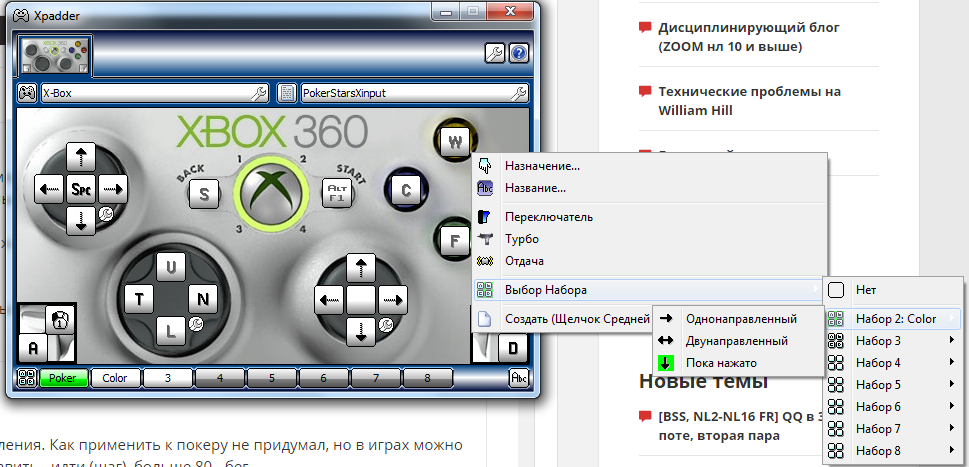Open the wrench in the PokerStarsXinput field
Image resolution: width=969 pixels, height=467 pixels.
click(520, 94)
